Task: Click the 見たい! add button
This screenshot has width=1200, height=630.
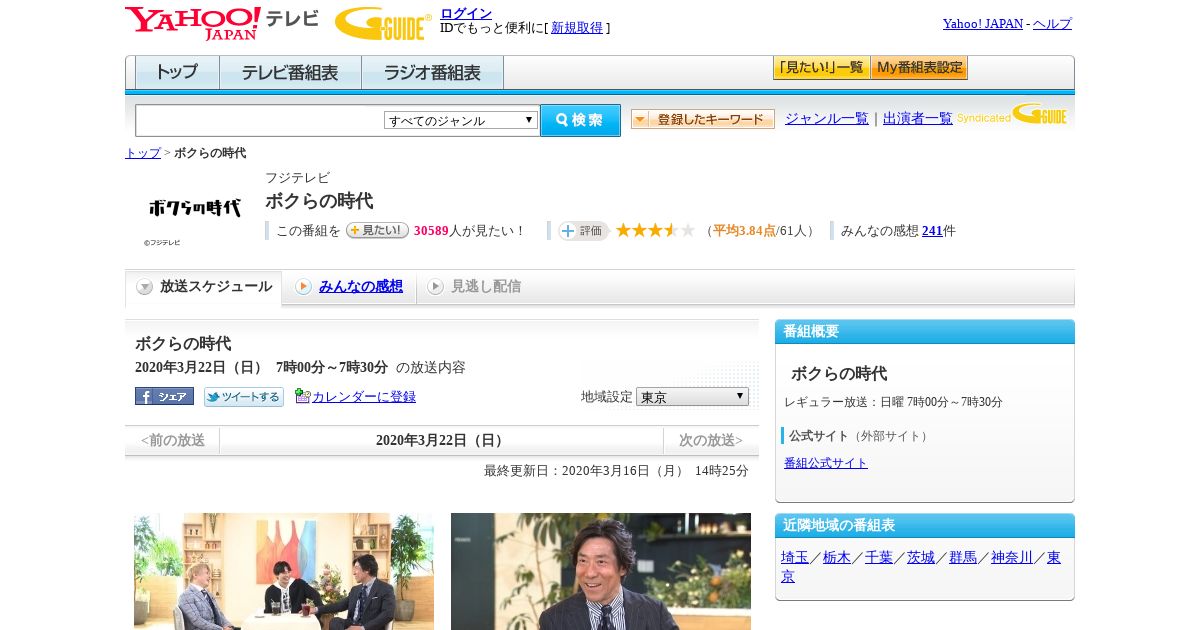Action: click(377, 230)
